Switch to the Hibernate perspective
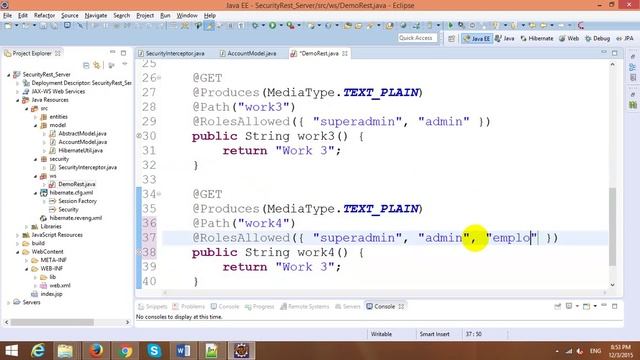The width and height of the screenshot is (640, 360). (x=537, y=38)
